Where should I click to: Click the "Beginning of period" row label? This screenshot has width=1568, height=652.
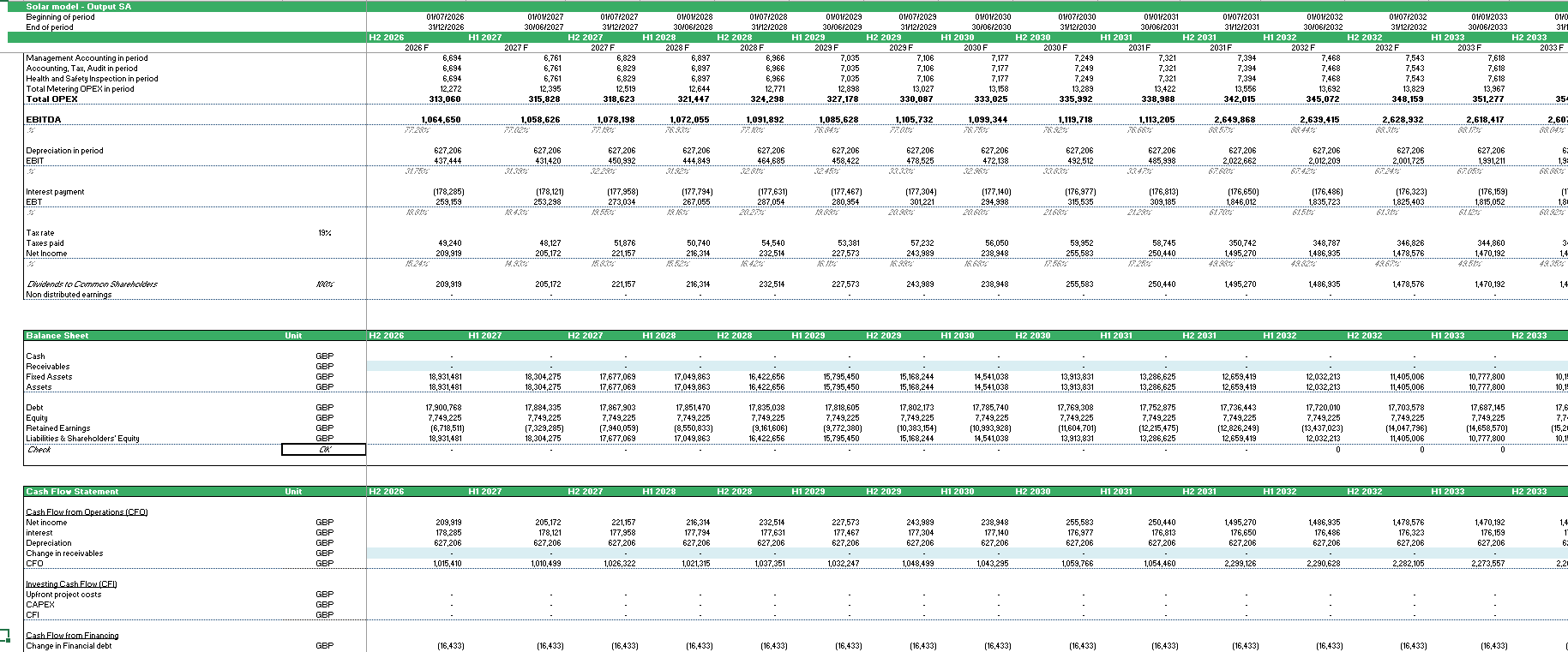tap(60, 16)
